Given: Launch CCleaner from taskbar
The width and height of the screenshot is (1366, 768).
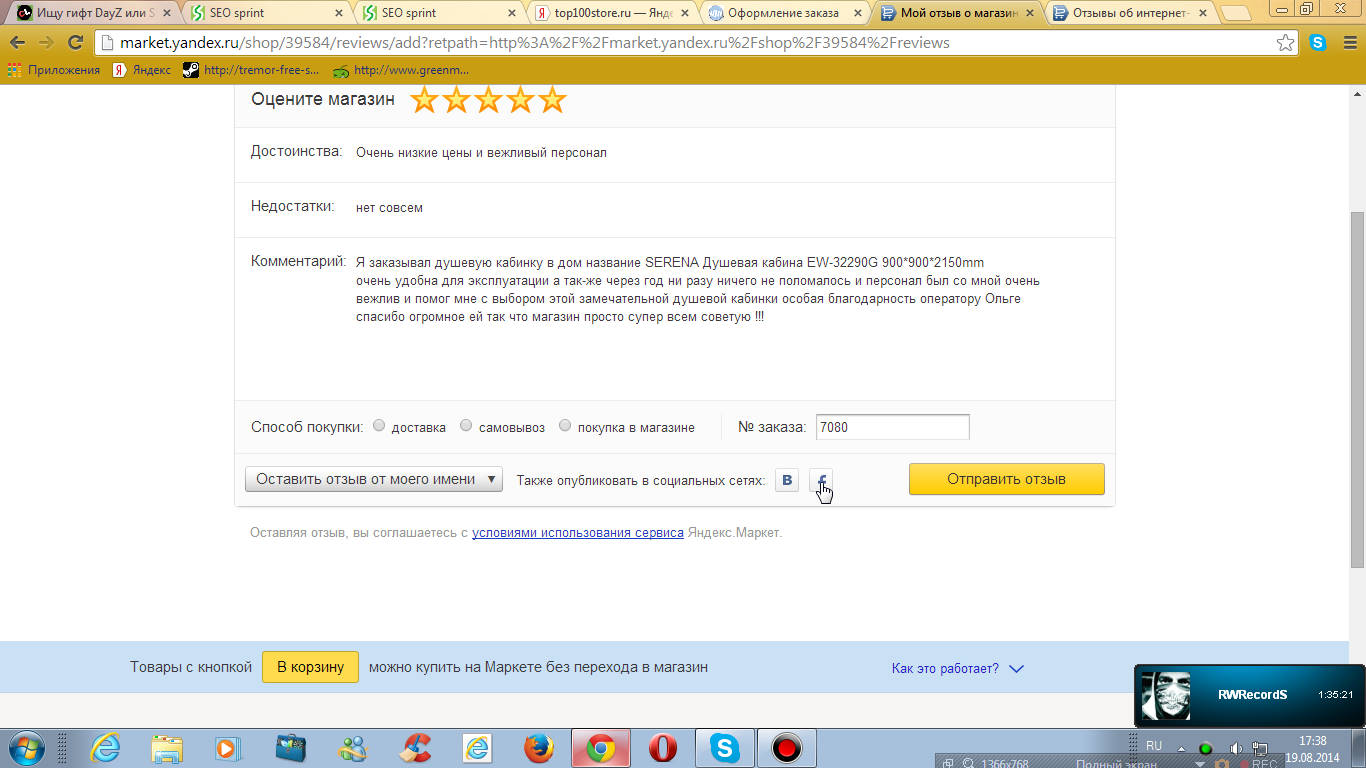Looking at the screenshot, I should (x=415, y=748).
